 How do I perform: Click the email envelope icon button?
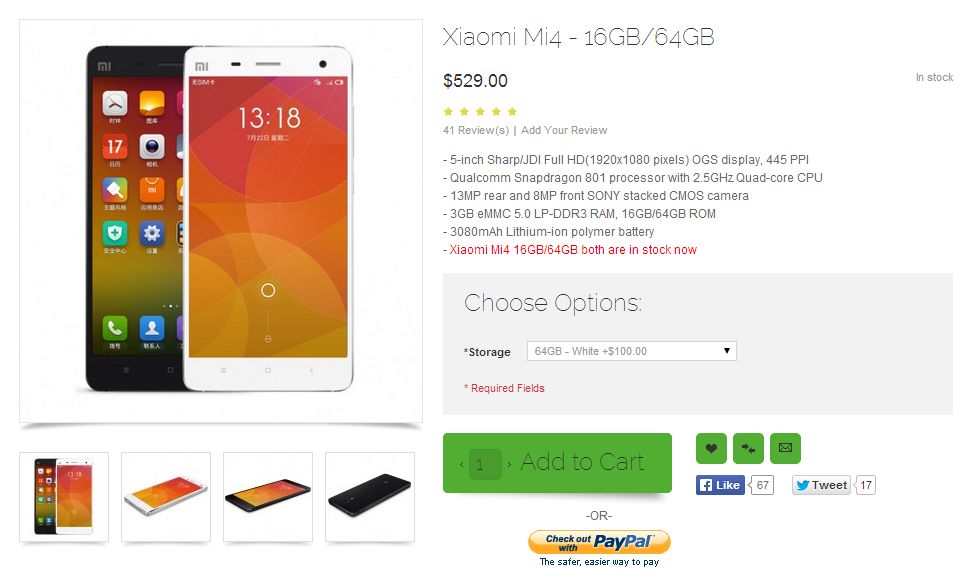[785, 448]
